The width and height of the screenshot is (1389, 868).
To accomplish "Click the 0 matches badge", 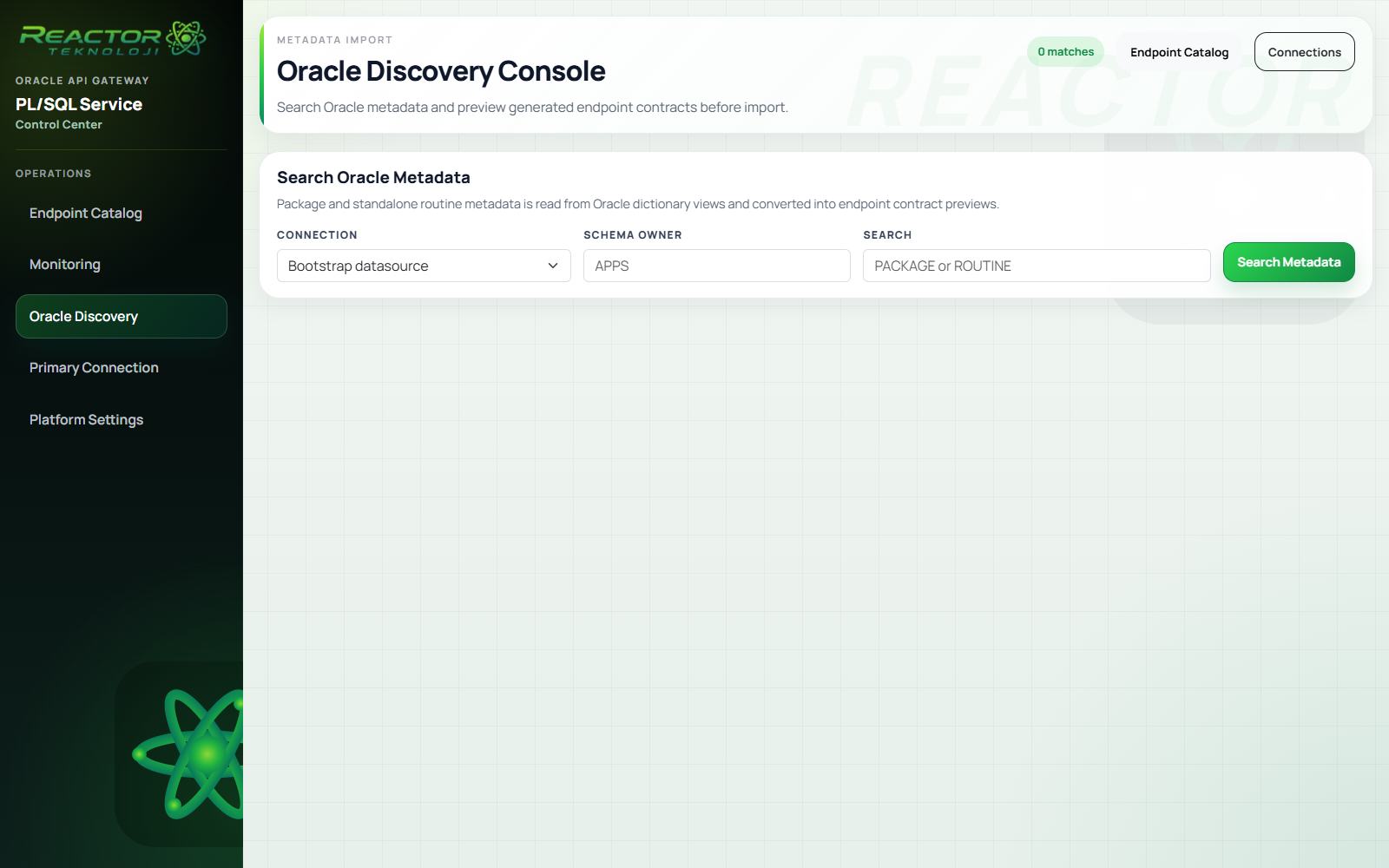I will [1065, 52].
